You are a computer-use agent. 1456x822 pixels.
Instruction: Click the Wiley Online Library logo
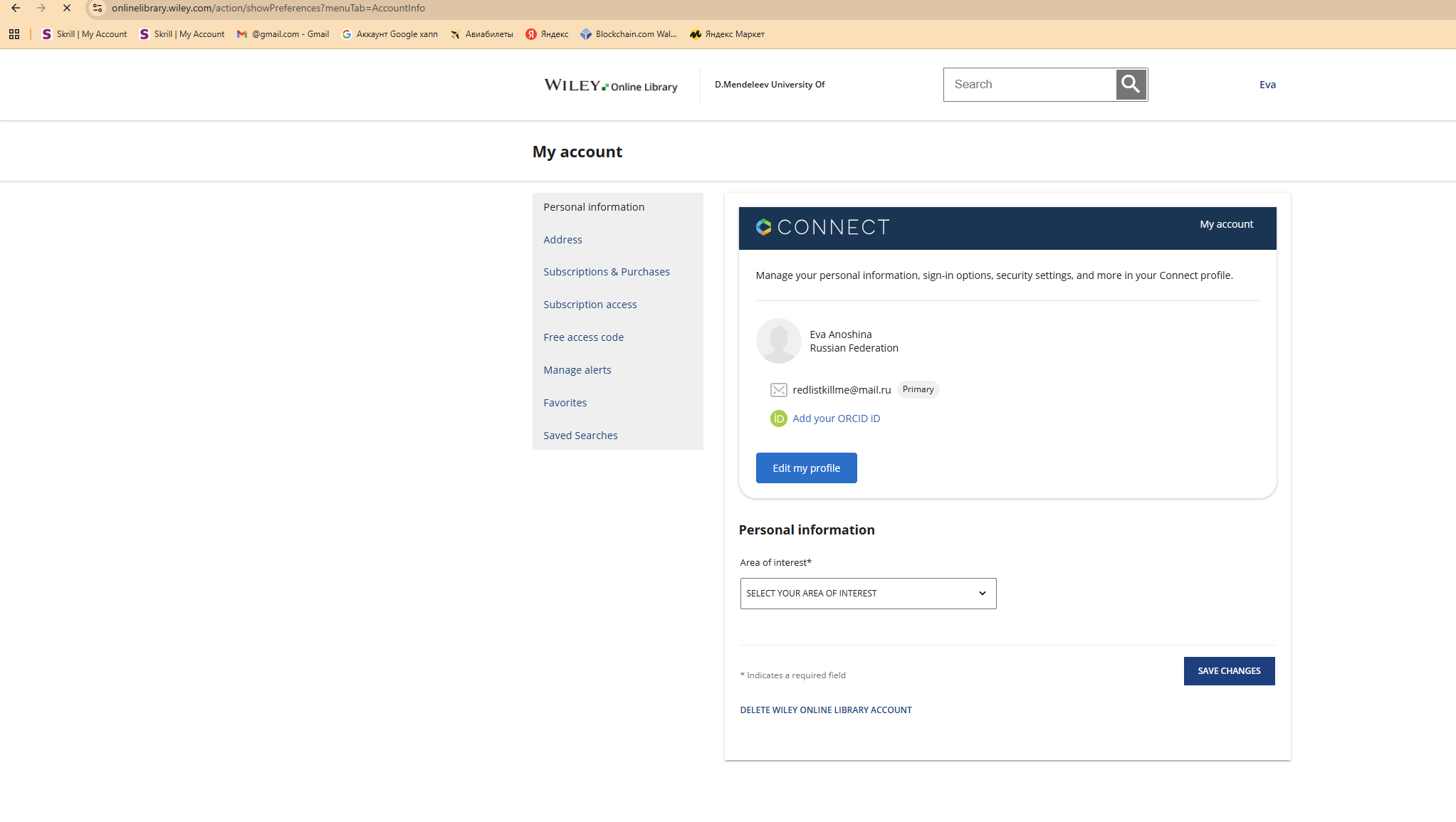pos(610,85)
